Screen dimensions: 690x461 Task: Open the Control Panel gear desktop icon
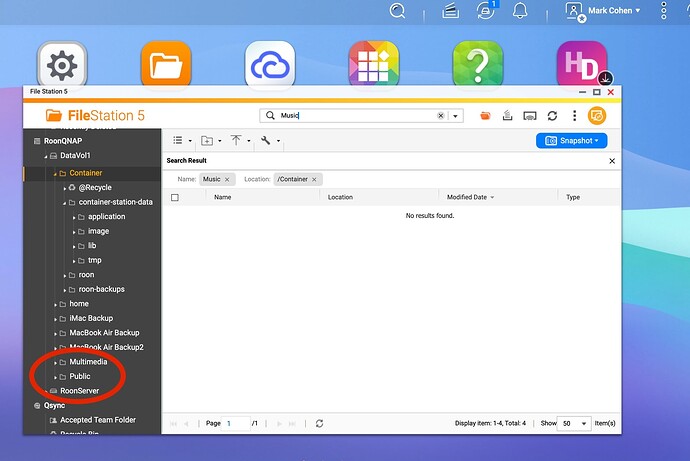click(x=62, y=66)
